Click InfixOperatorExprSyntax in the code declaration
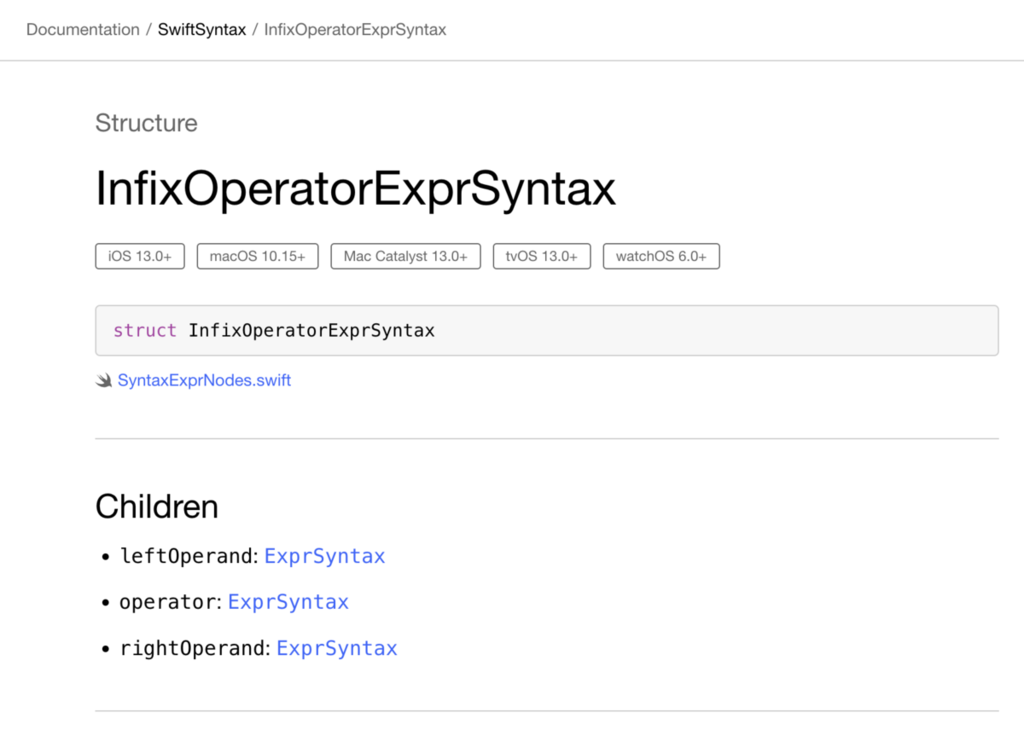Screen dimensions: 1024x730 [x=312, y=330]
